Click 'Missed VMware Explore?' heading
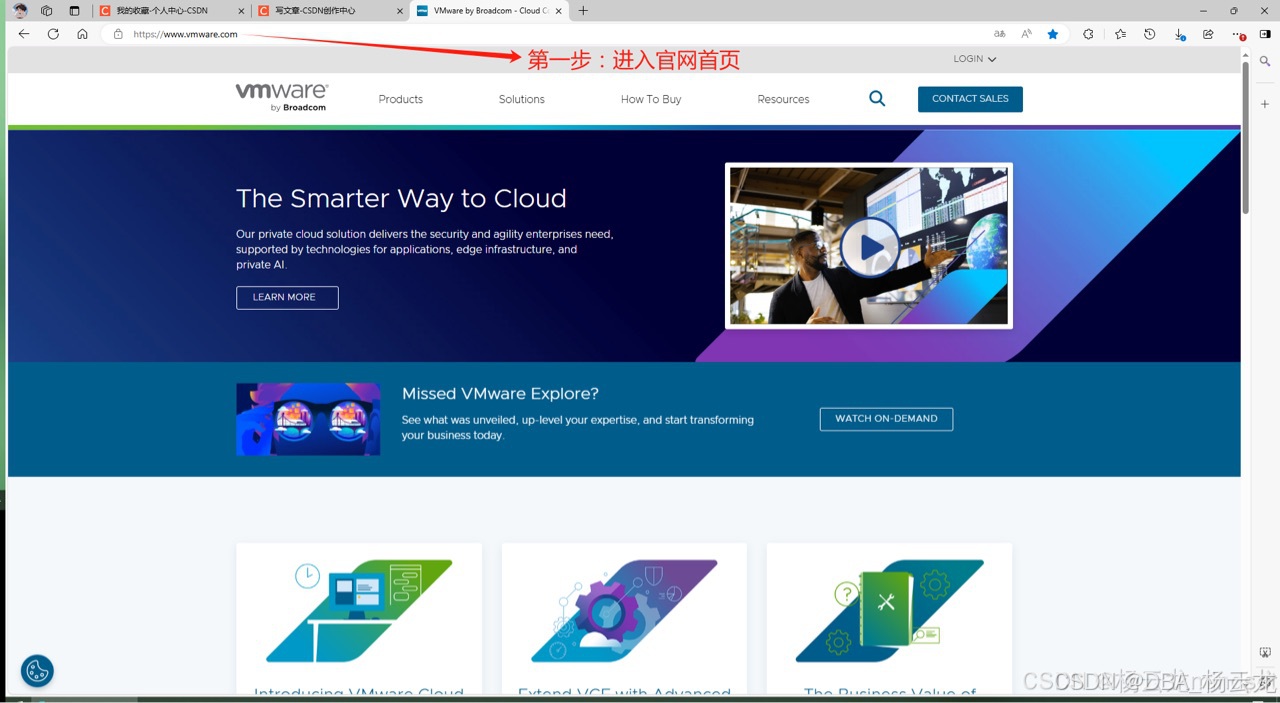The image size is (1280, 703). pos(500,394)
